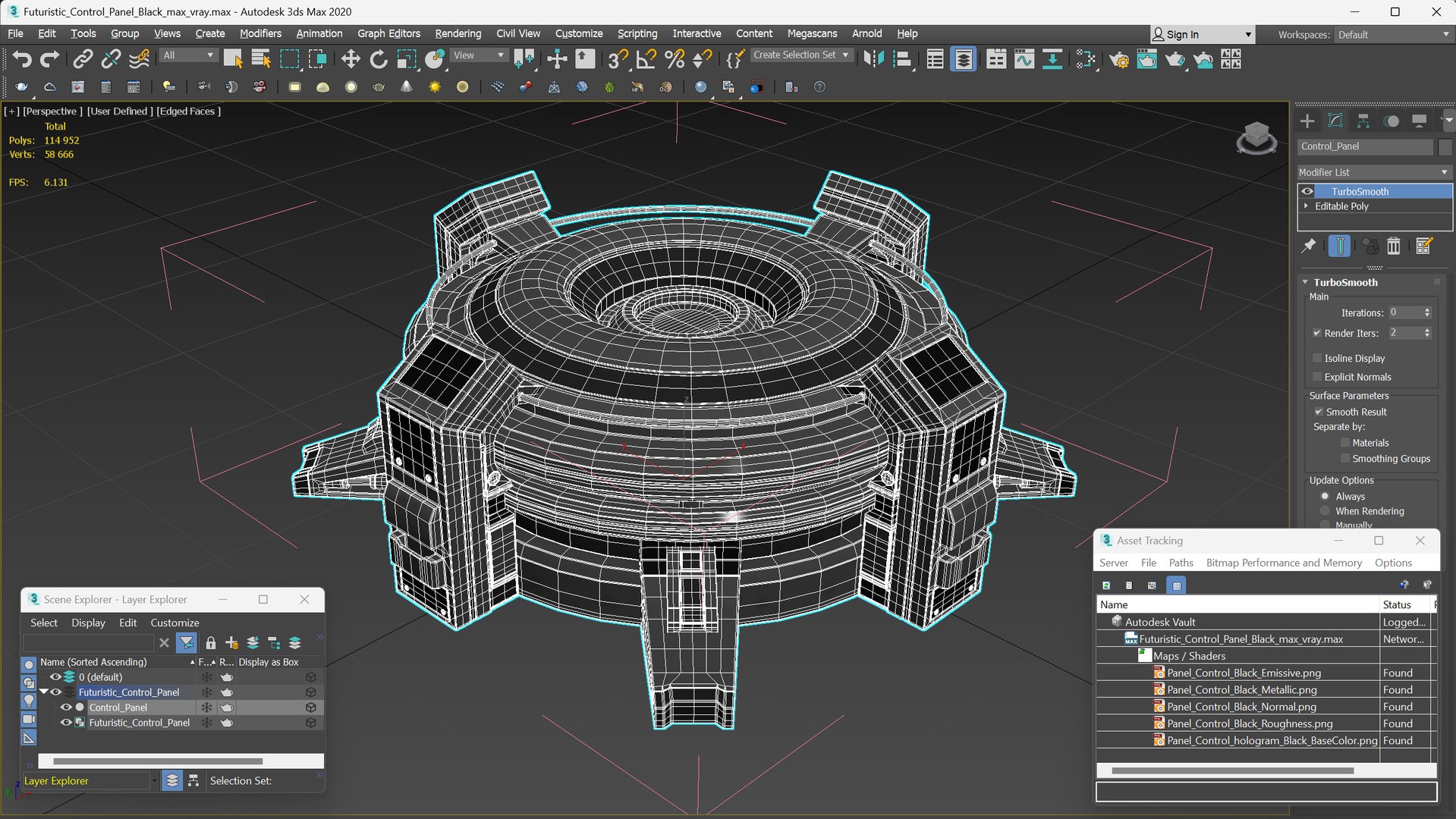Viewport: 1456px width, 819px height.
Task: Click the Mirror tool icon
Action: click(x=873, y=58)
